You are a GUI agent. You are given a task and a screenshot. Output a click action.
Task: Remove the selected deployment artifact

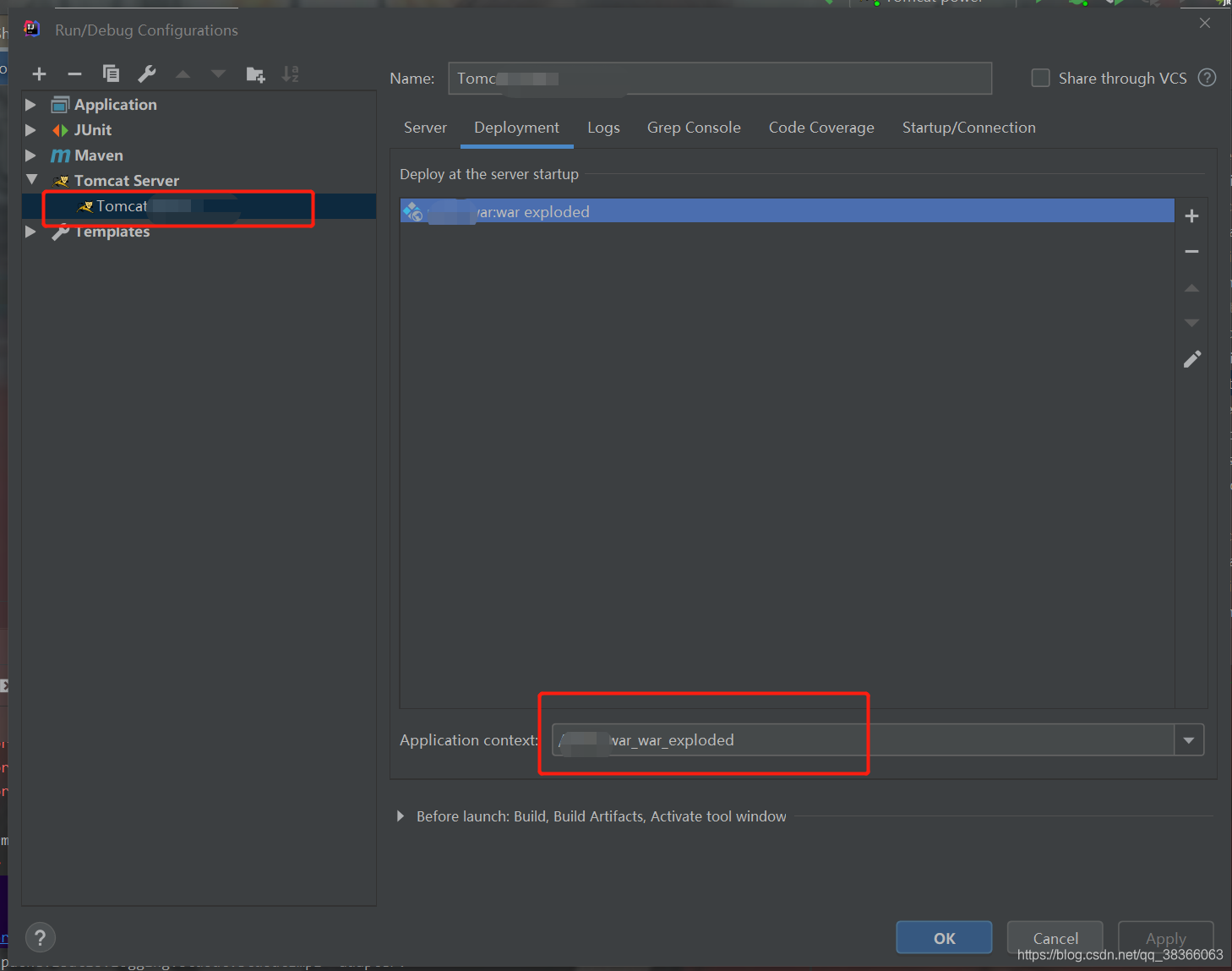[1191, 252]
